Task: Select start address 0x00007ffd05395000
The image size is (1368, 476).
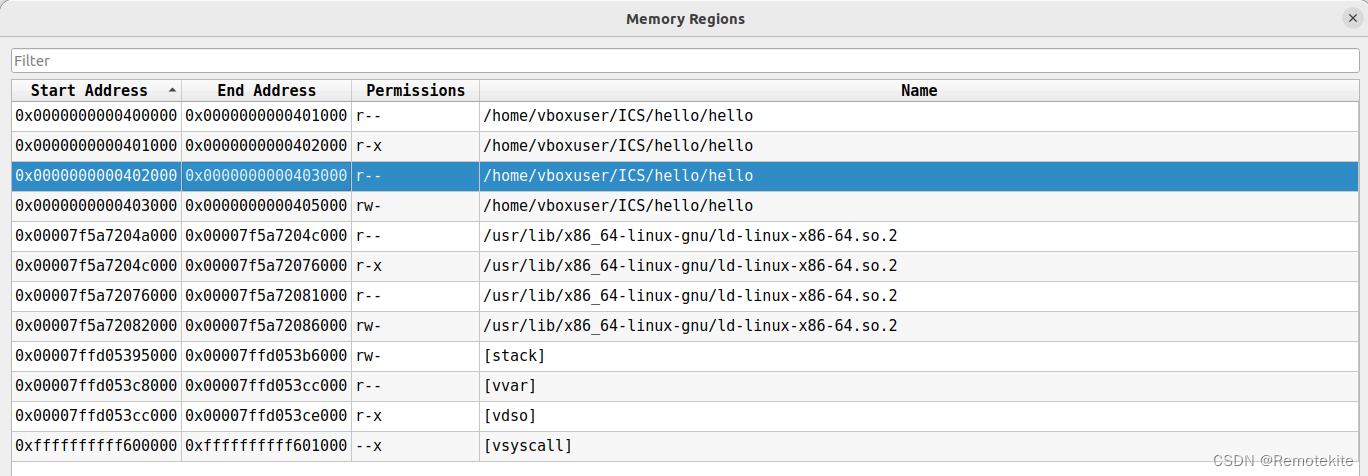Action: coord(96,356)
